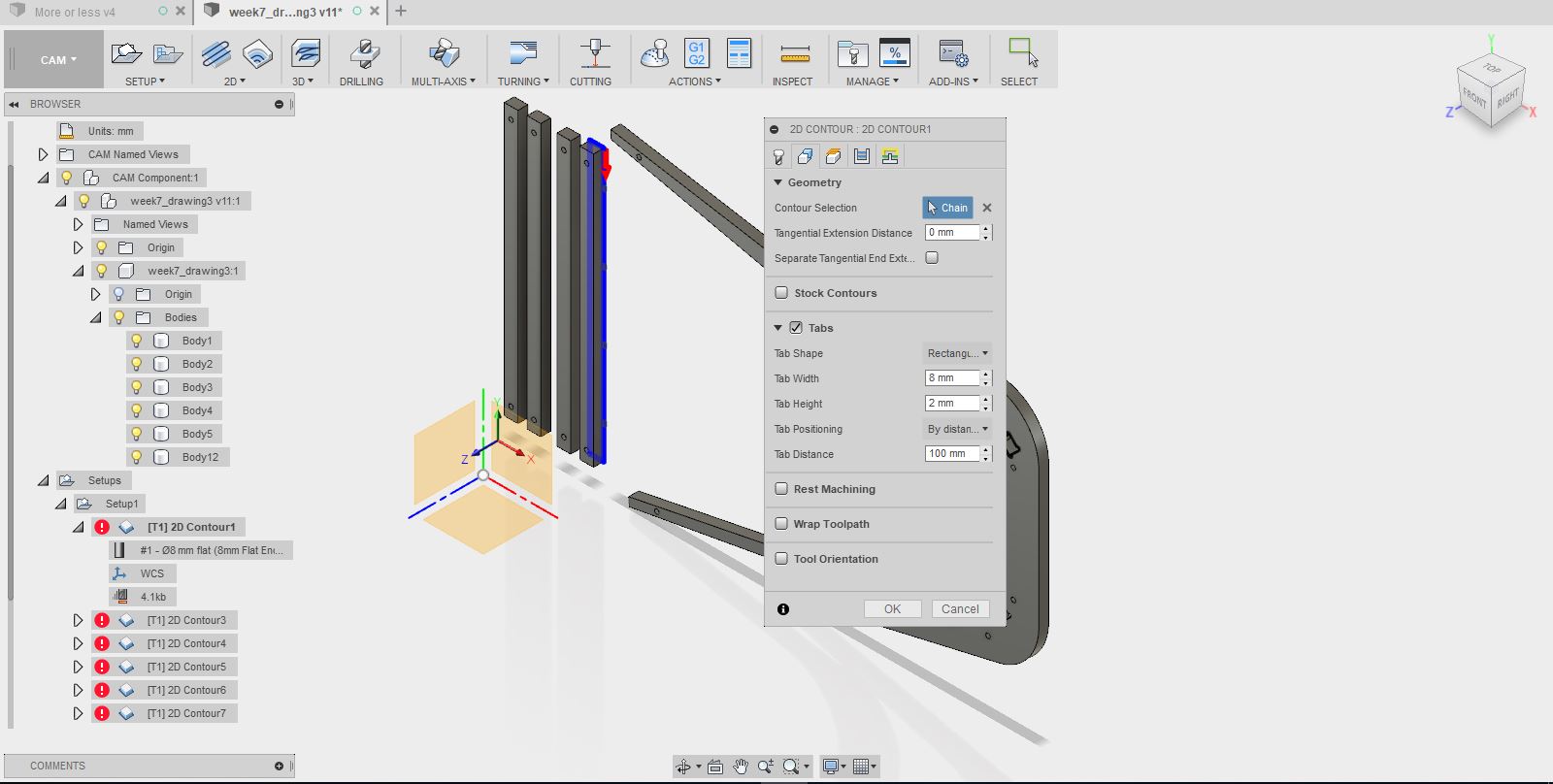Viewport: 1553px width, 784px height.
Task: Hide Body3 using its lightbulb
Action: (137, 387)
